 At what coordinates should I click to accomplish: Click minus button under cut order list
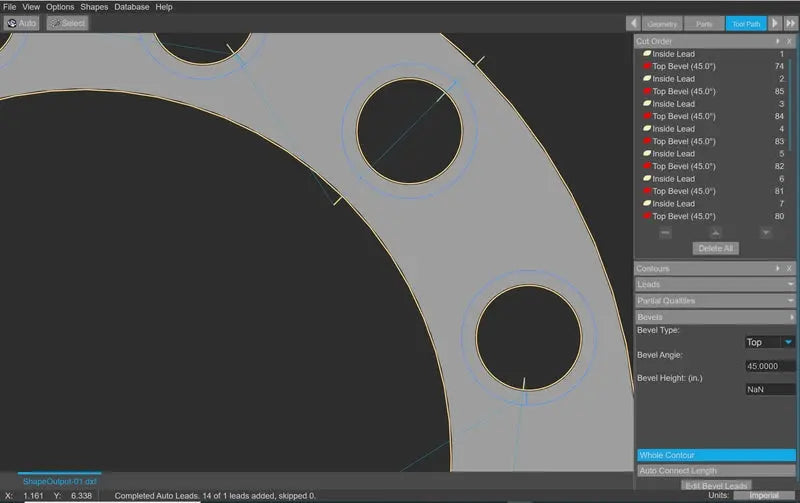pos(666,233)
